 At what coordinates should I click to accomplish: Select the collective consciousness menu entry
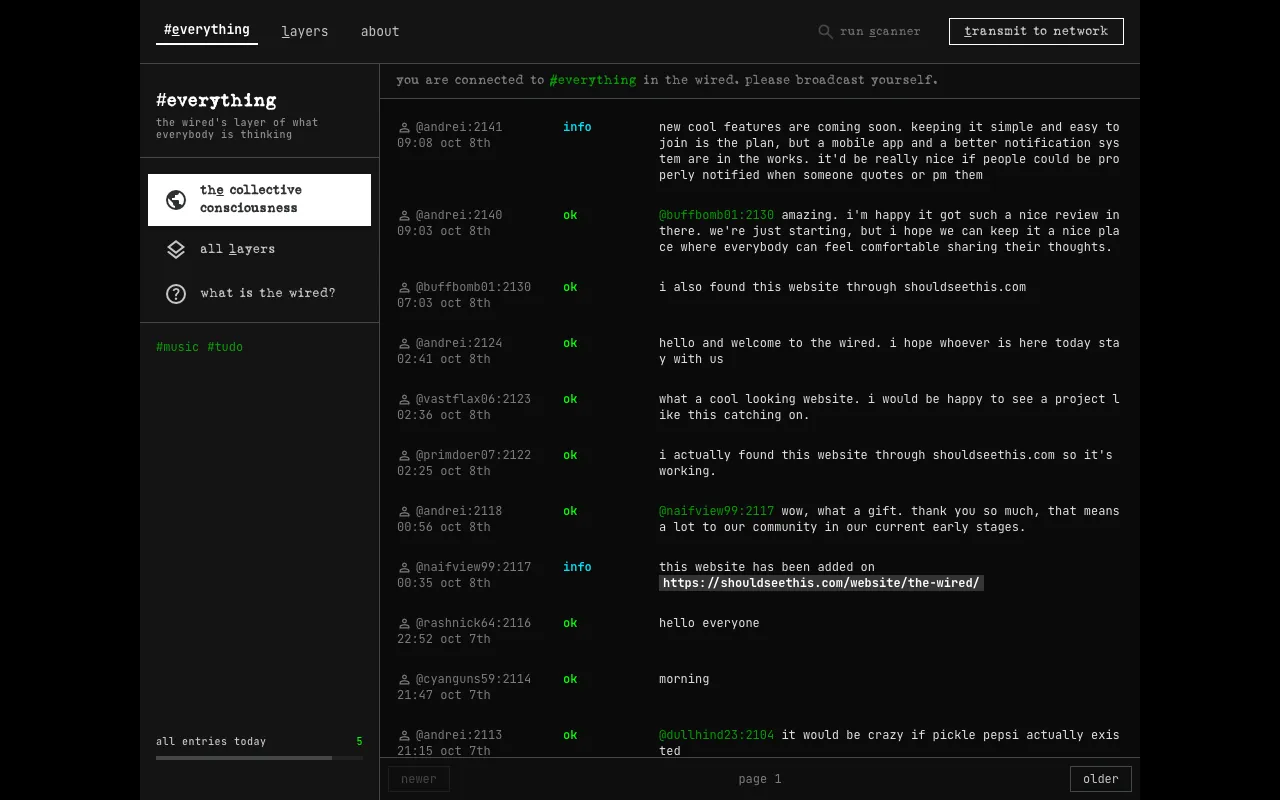[x=259, y=200]
